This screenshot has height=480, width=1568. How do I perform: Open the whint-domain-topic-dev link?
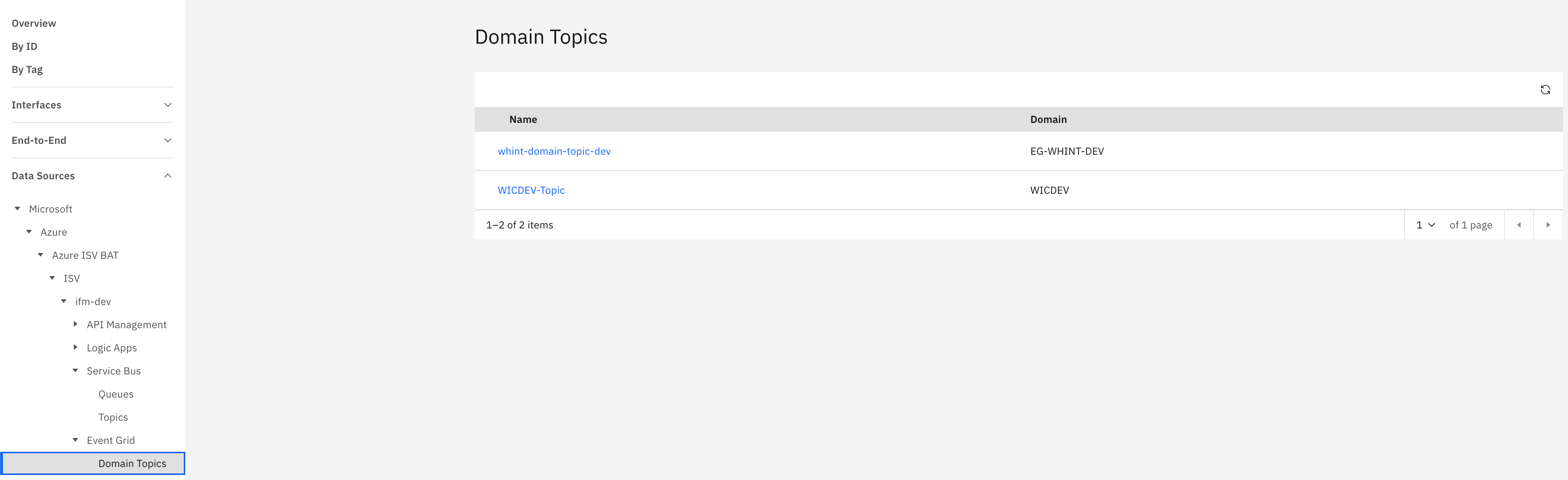click(x=554, y=151)
